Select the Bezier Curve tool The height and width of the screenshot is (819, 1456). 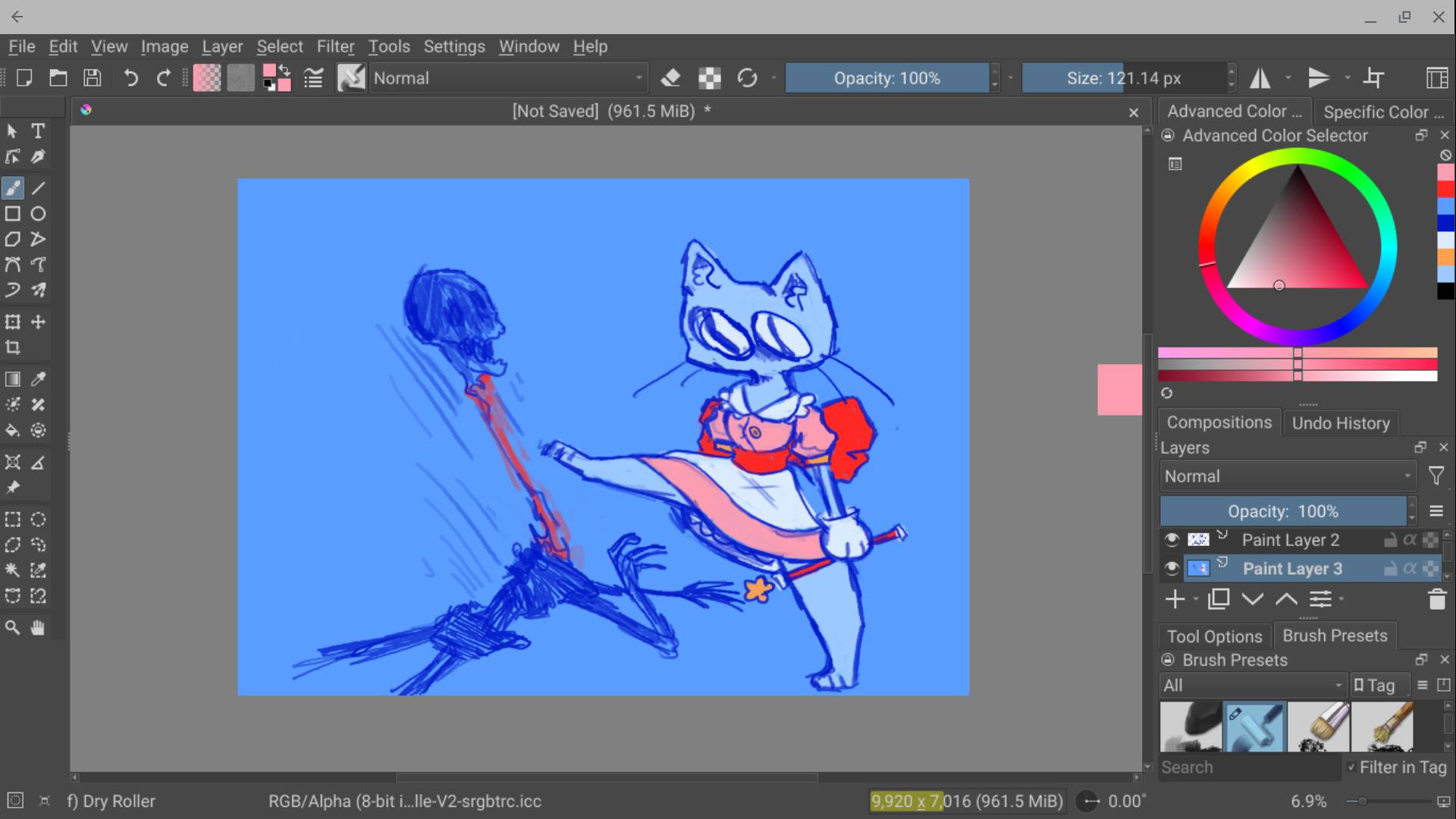(x=13, y=265)
